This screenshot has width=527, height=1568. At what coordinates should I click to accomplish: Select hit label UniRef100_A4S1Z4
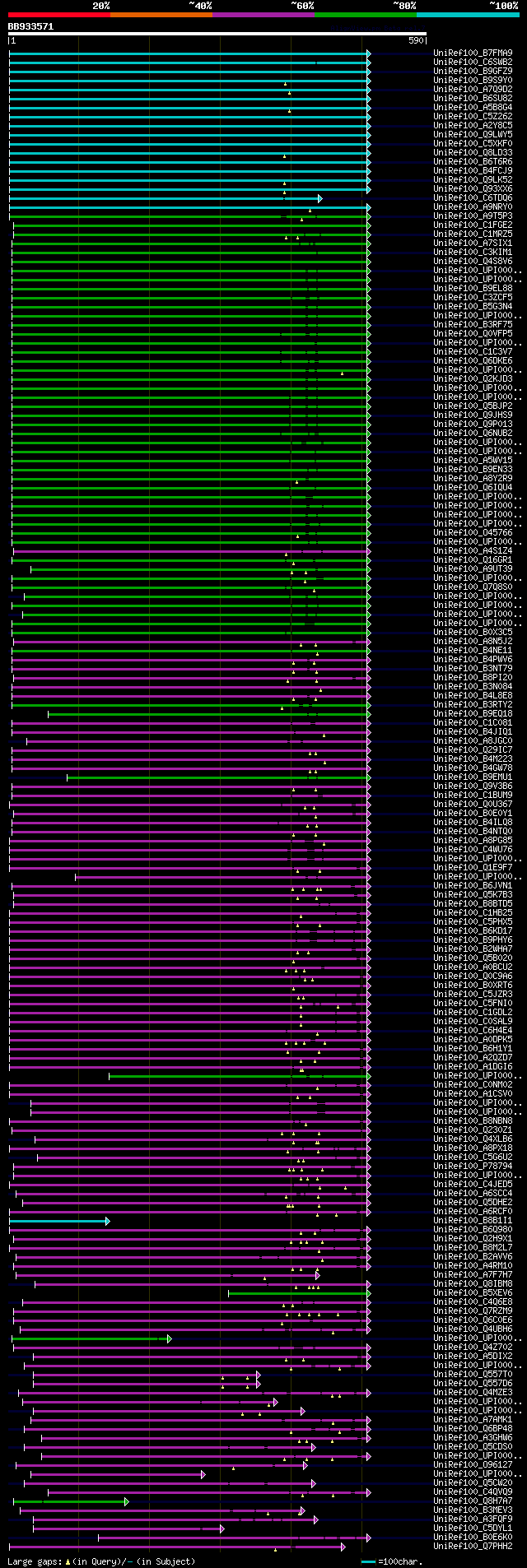(x=473, y=551)
